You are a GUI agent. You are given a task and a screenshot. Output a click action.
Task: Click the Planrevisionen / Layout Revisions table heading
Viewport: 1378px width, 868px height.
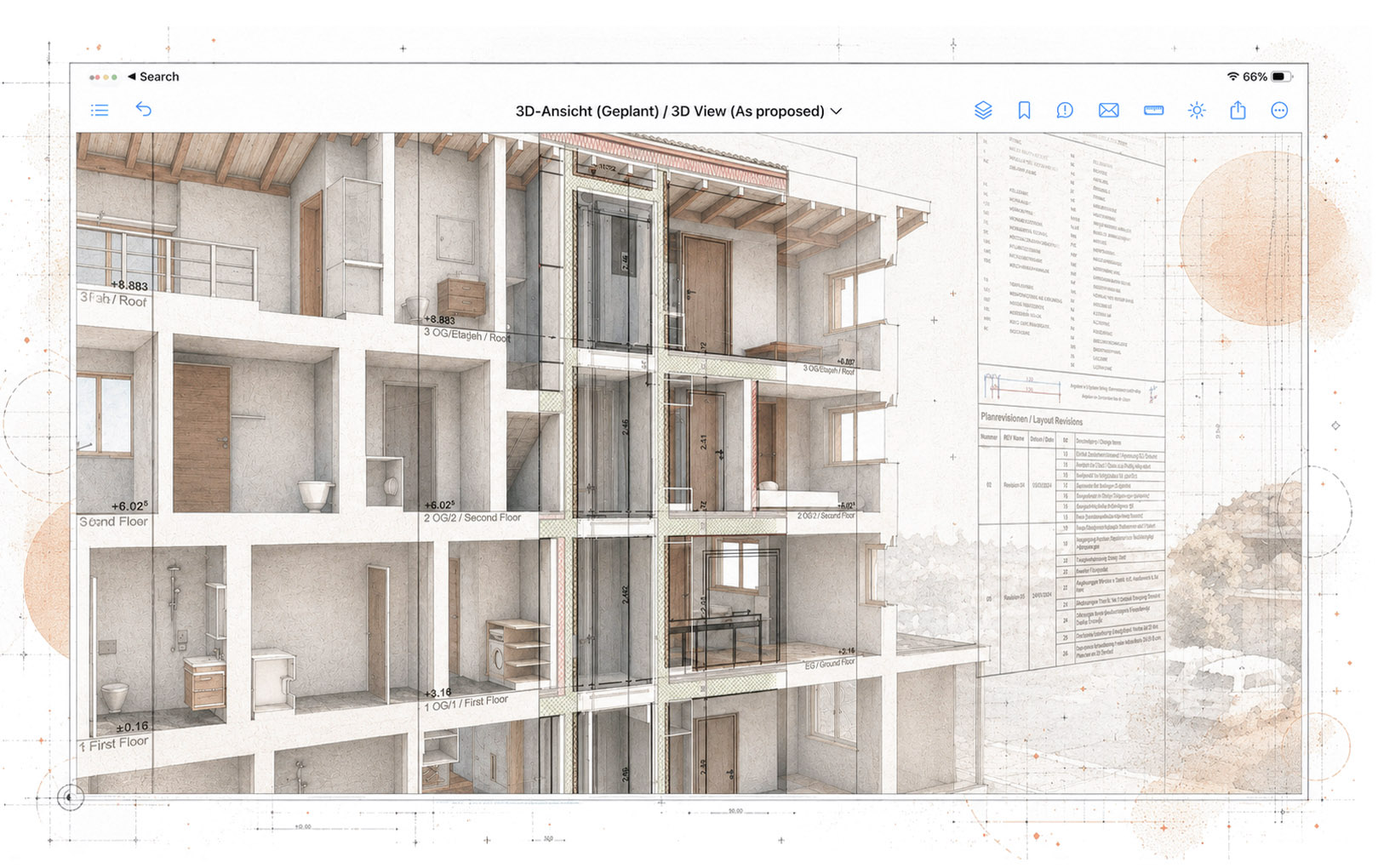(1032, 419)
